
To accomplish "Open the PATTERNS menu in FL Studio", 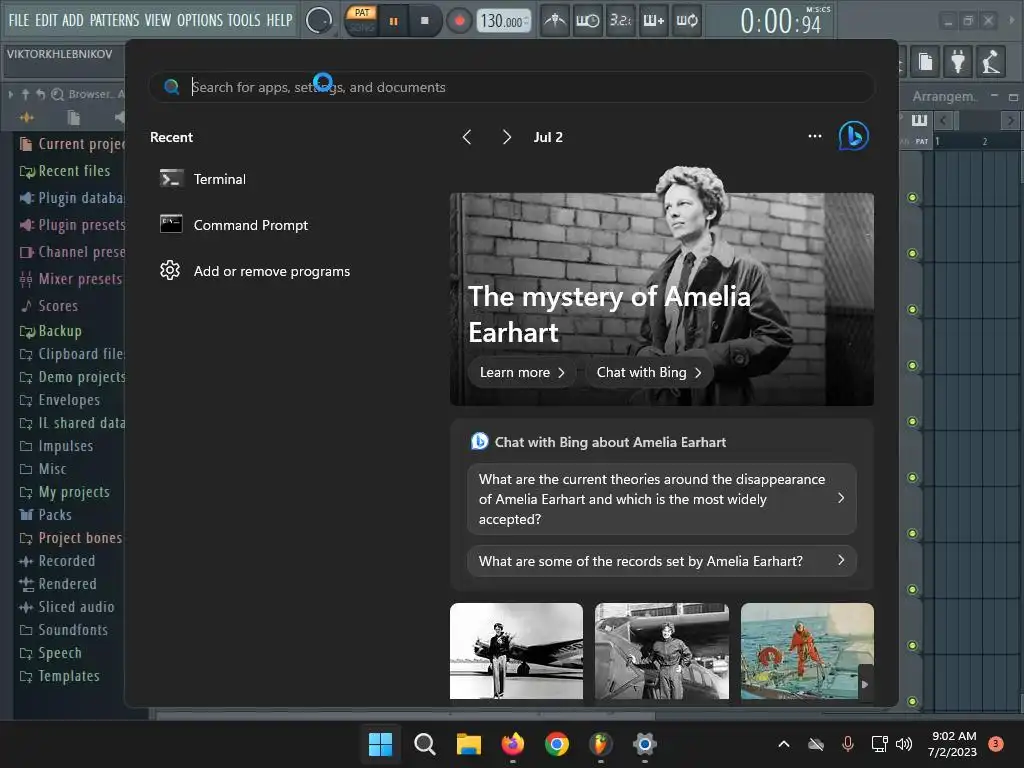I will pyautogui.click(x=114, y=20).
